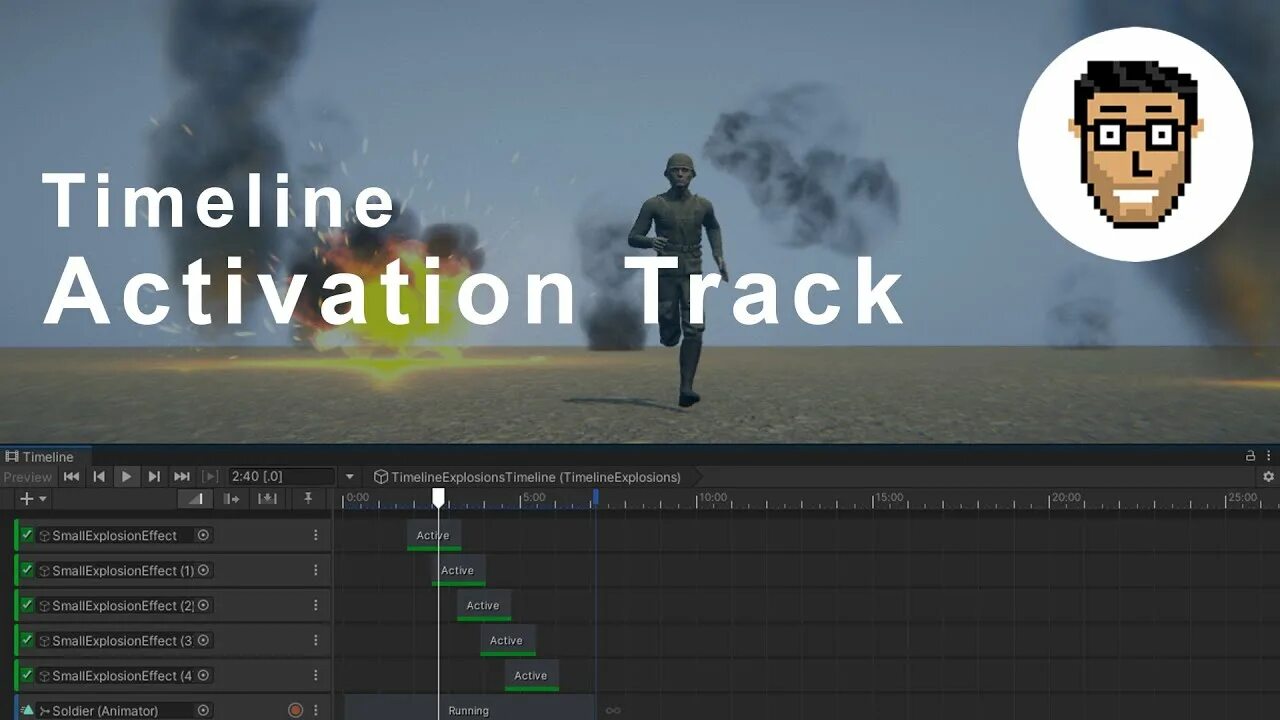Image resolution: width=1280 pixels, height=720 pixels.
Task: Step to the next frame
Action: 154,477
